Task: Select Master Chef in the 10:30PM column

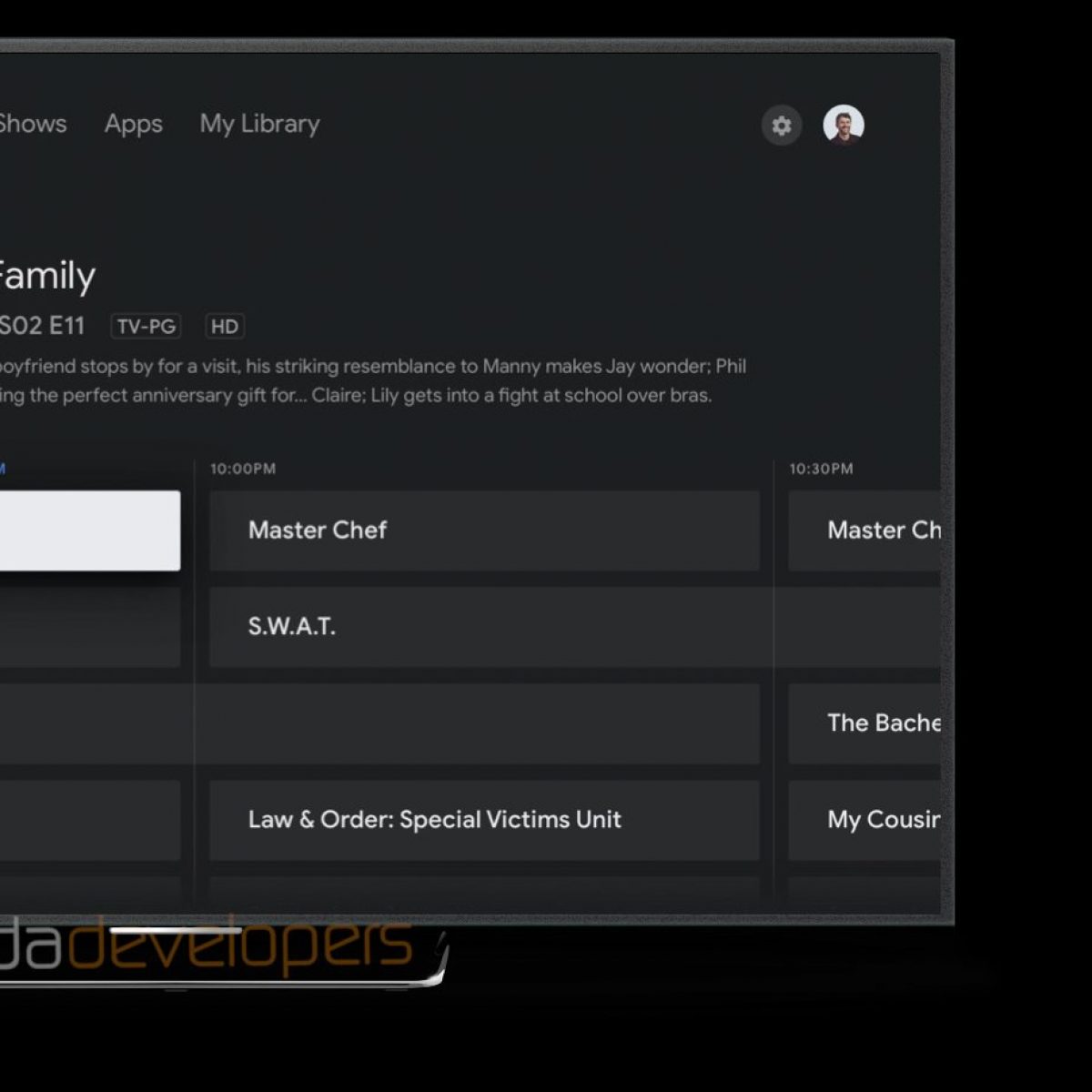Action: tap(864, 531)
